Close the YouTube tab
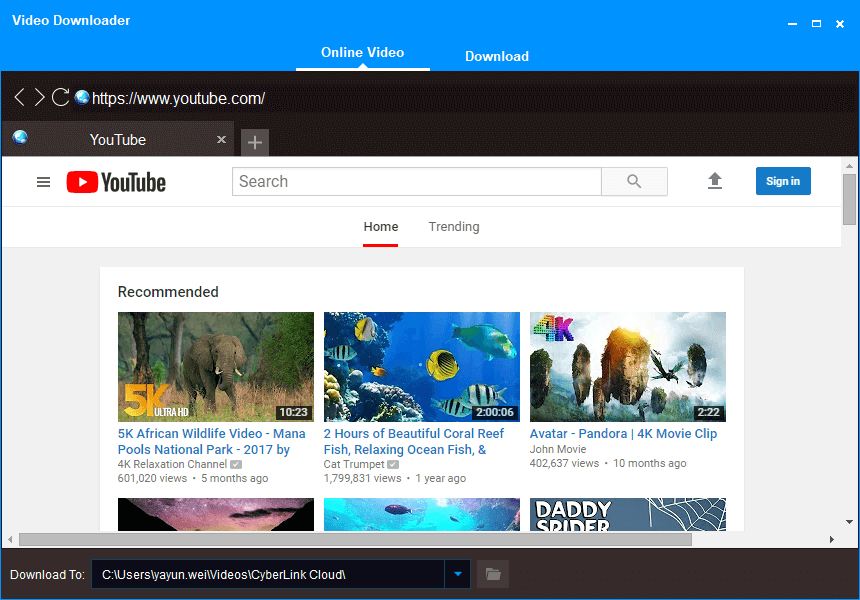Screen dimensions: 860x600 pos(221,140)
